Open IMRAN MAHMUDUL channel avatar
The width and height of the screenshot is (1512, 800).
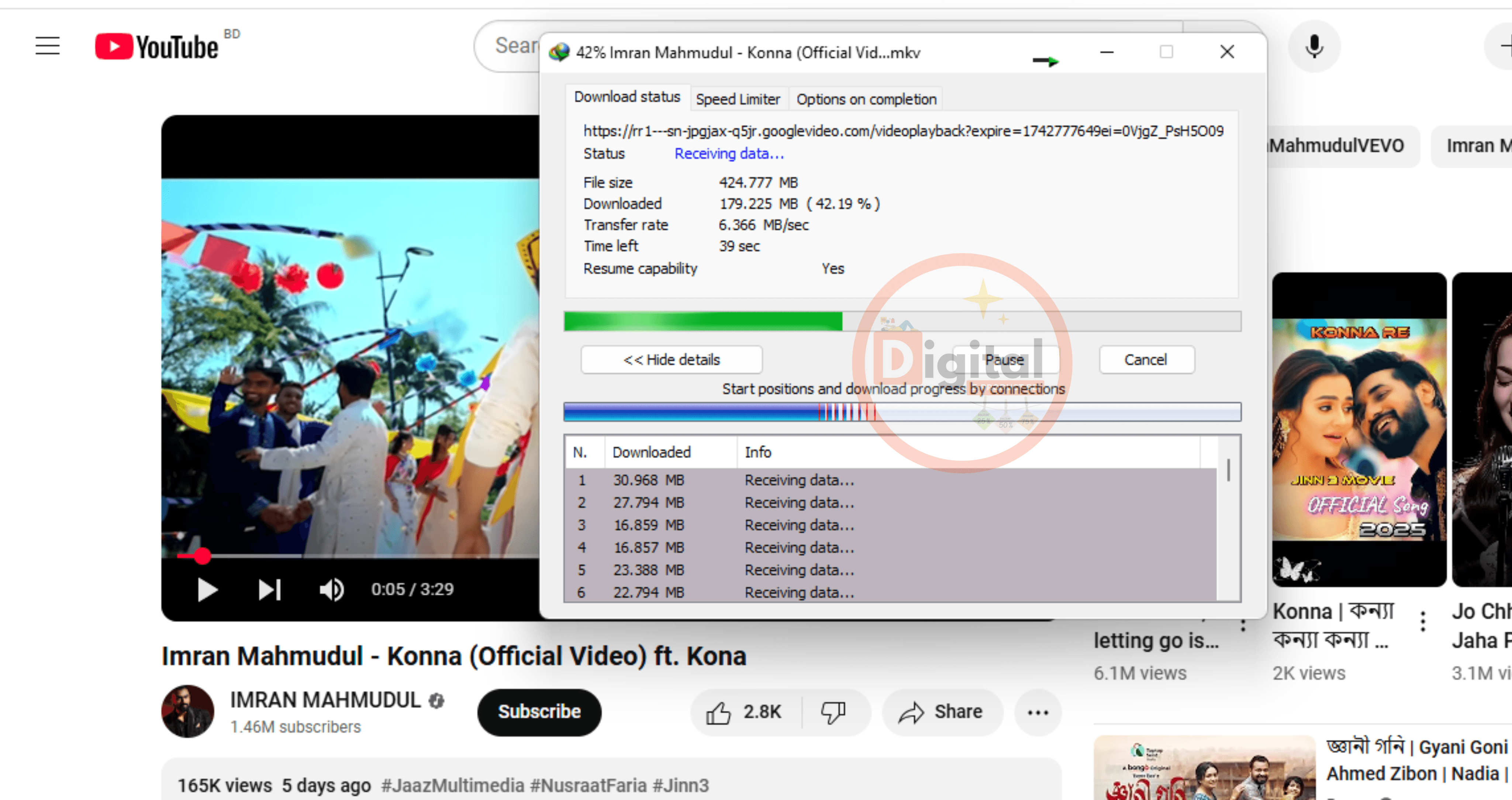187,711
